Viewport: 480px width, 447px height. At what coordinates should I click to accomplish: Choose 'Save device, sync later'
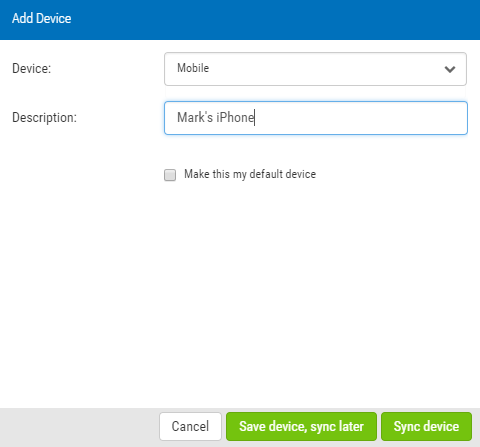coord(301,426)
